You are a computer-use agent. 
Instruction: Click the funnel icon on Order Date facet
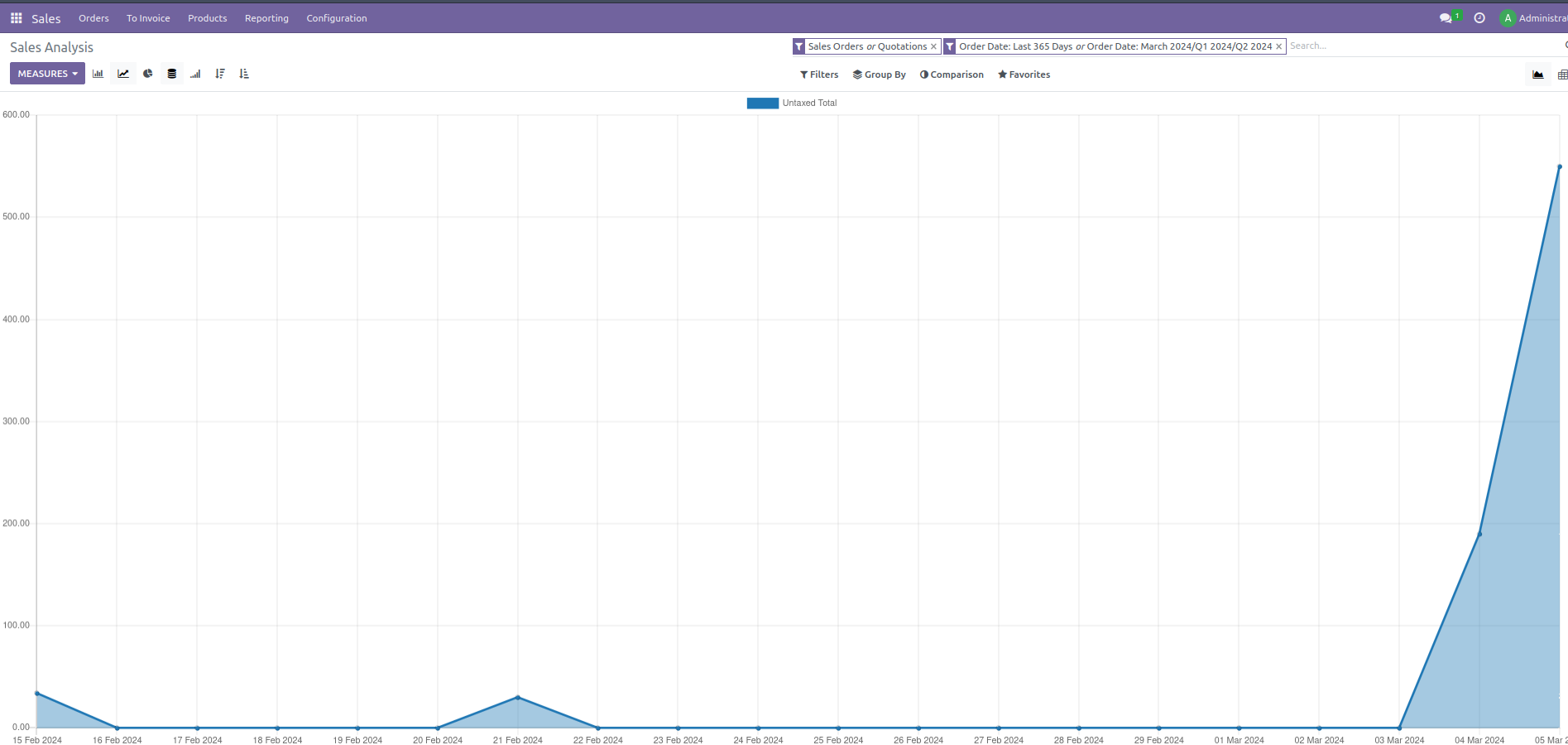pos(950,46)
